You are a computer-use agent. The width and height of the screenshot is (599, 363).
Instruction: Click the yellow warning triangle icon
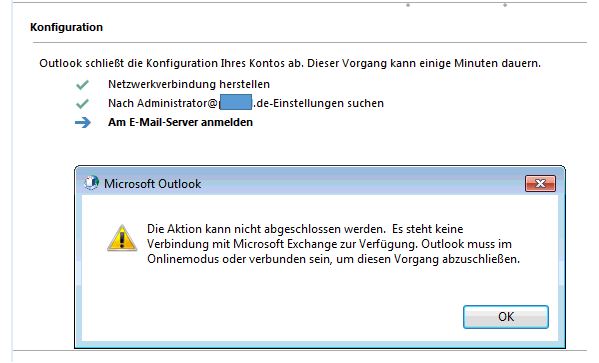coord(122,238)
